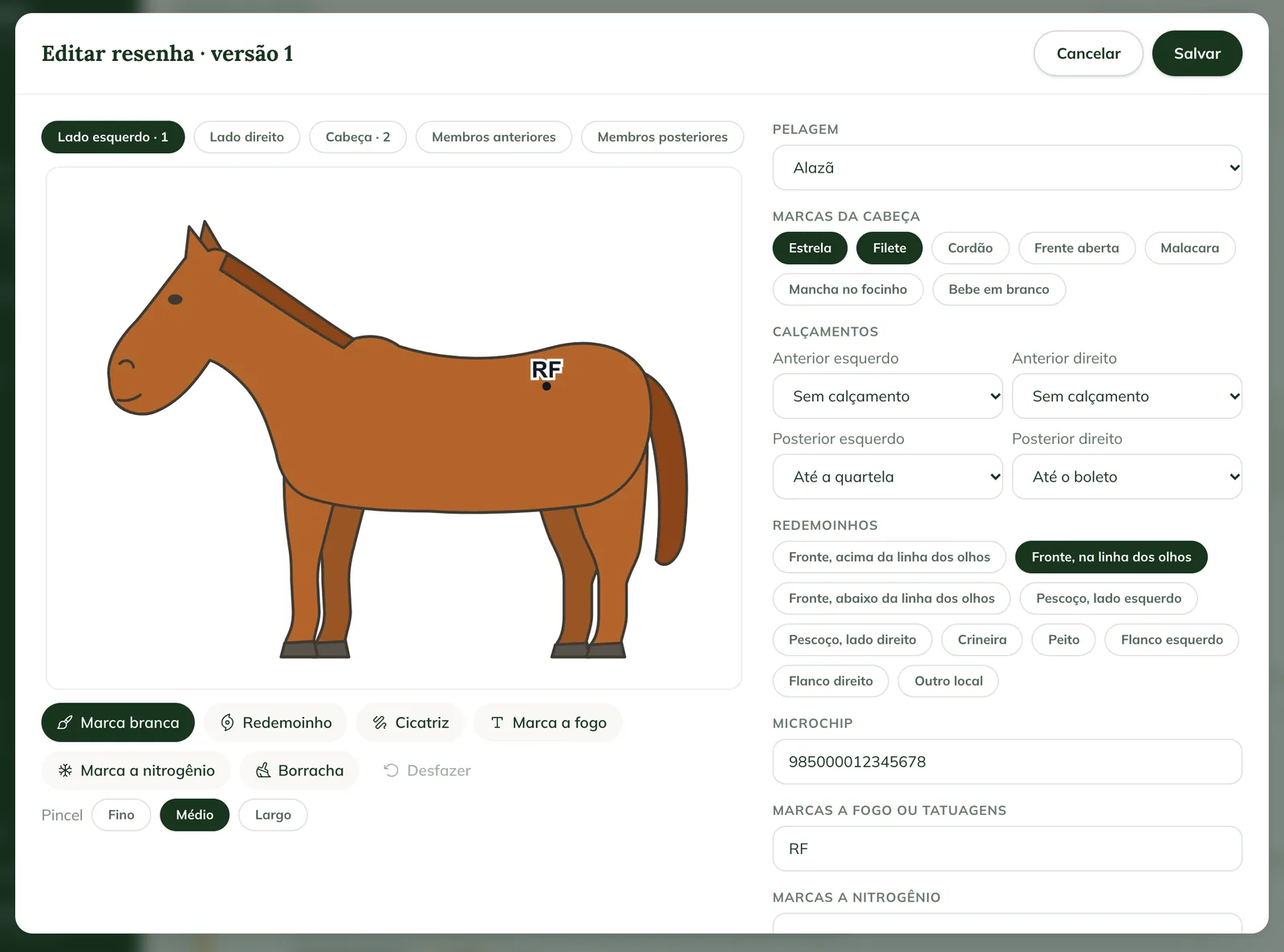Click the Cancelar button
Screen dimensions: 1284x952
tap(1088, 54)
